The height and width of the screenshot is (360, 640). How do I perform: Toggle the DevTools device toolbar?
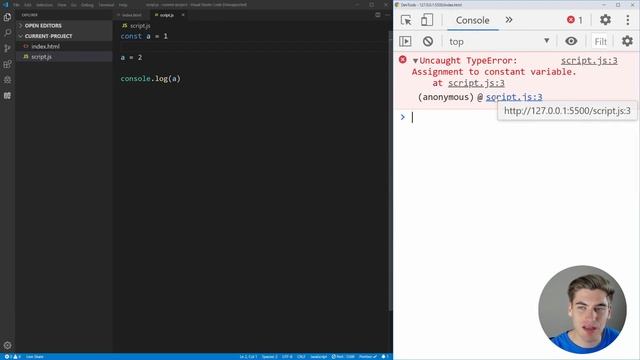(x=427, y=20)
